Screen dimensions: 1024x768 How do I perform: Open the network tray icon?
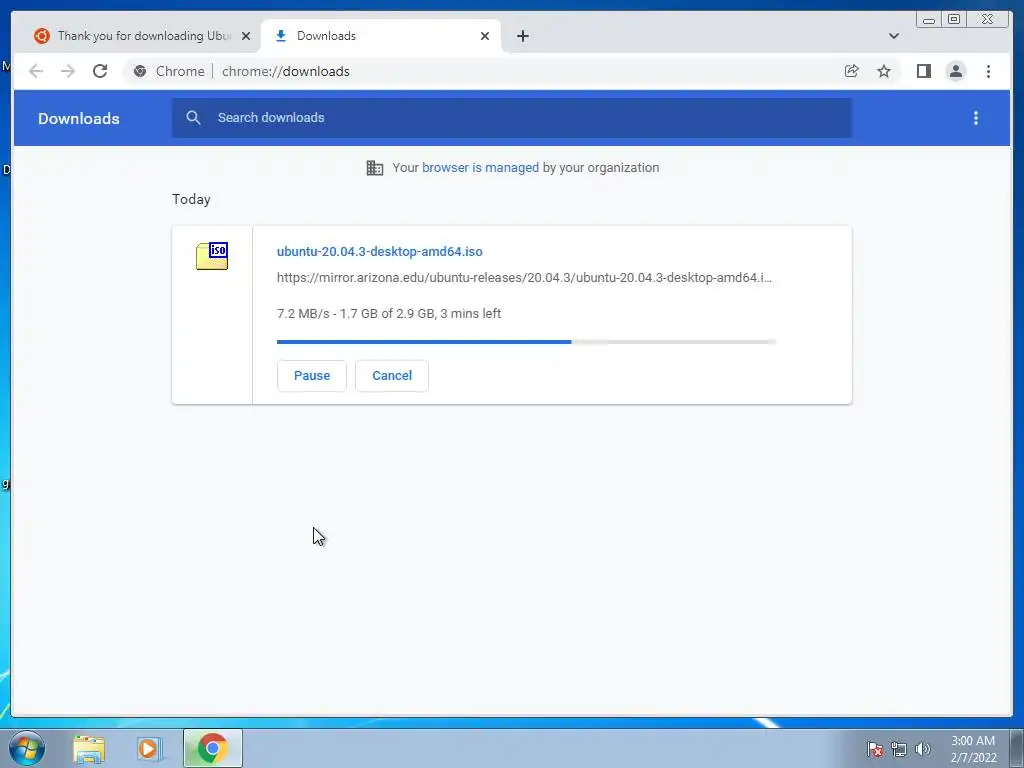tap(899, 749)
